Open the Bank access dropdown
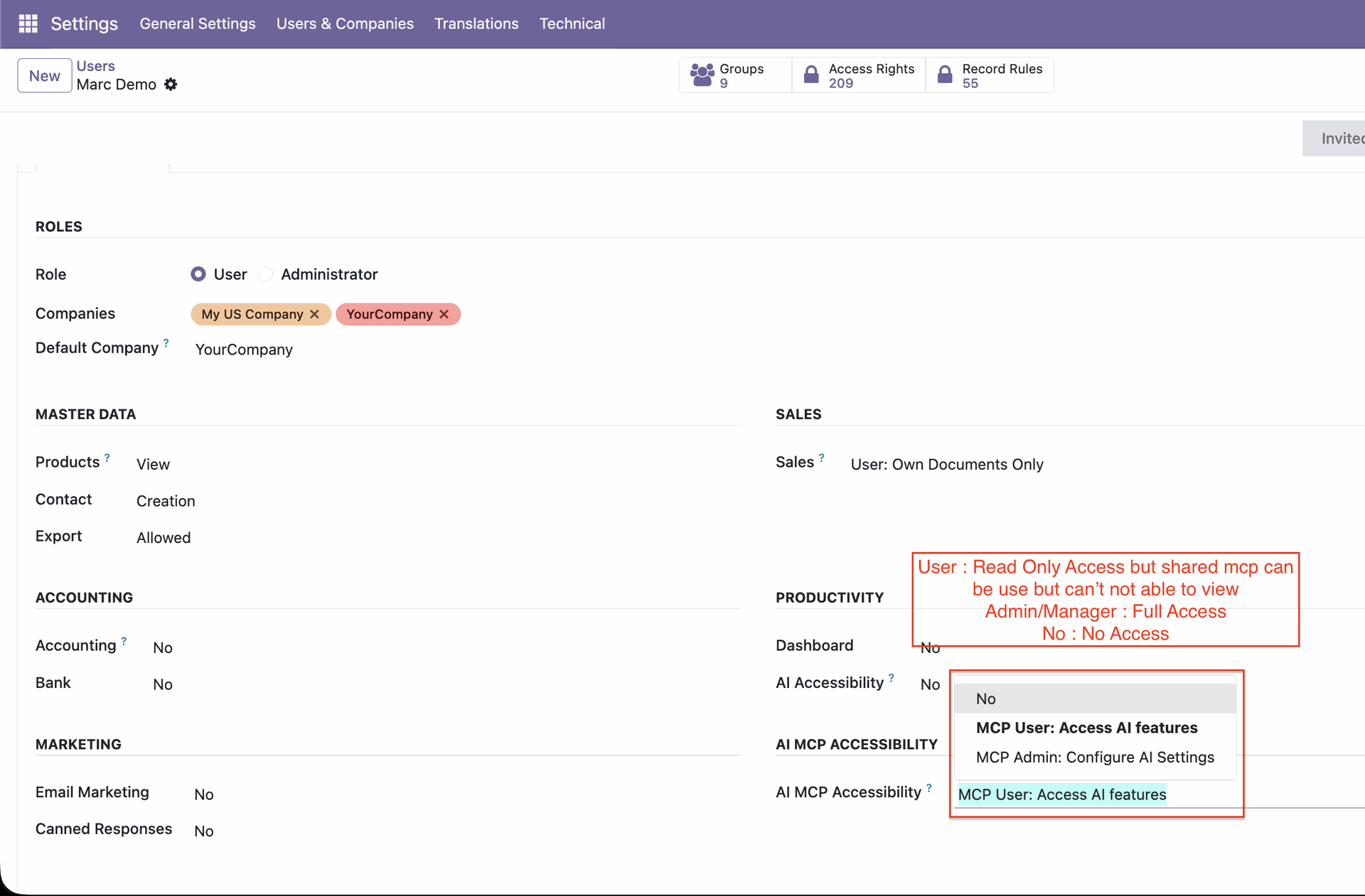The image size is (1365, 896). pos(163,684)
